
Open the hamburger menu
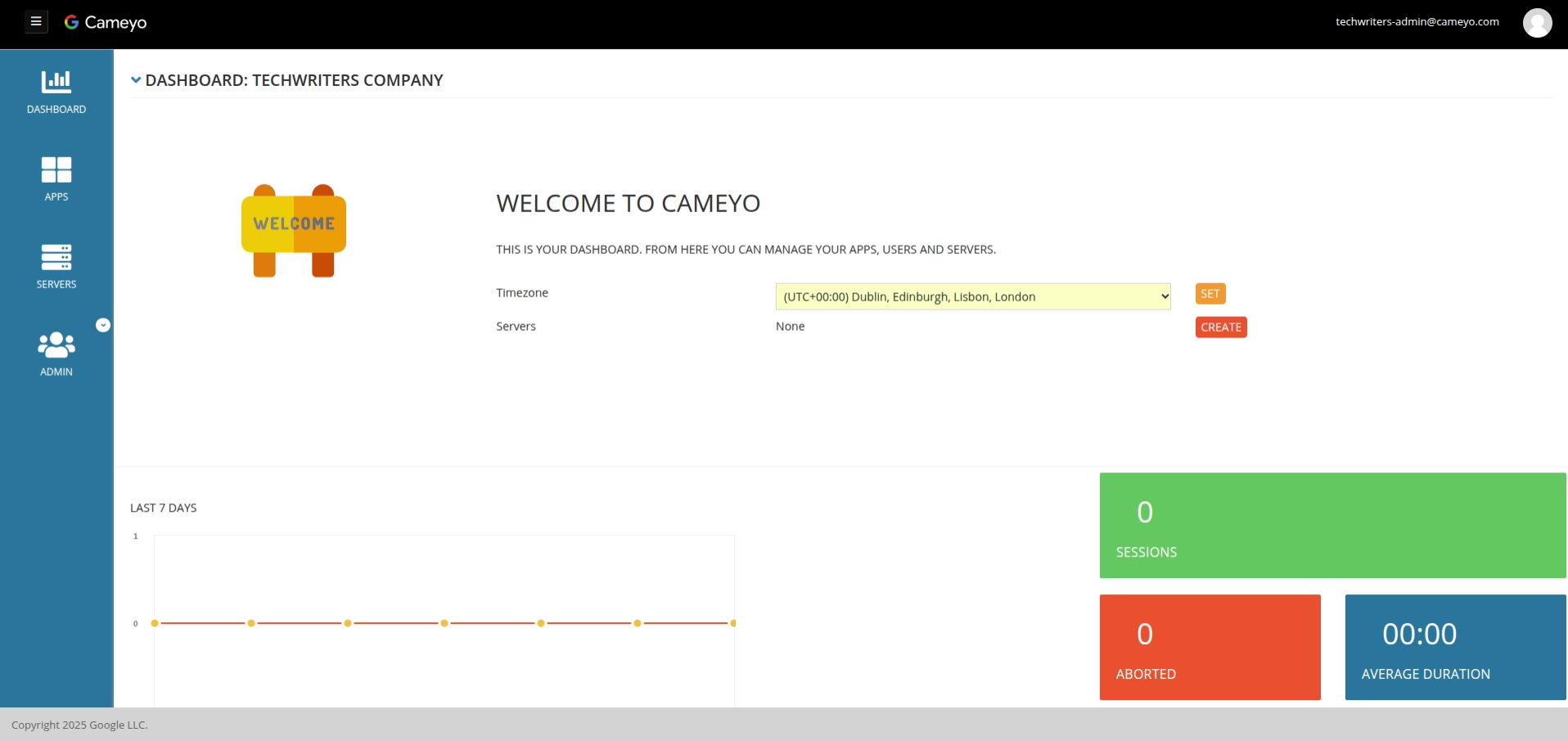pyautogui.click(x=36, y=22)
